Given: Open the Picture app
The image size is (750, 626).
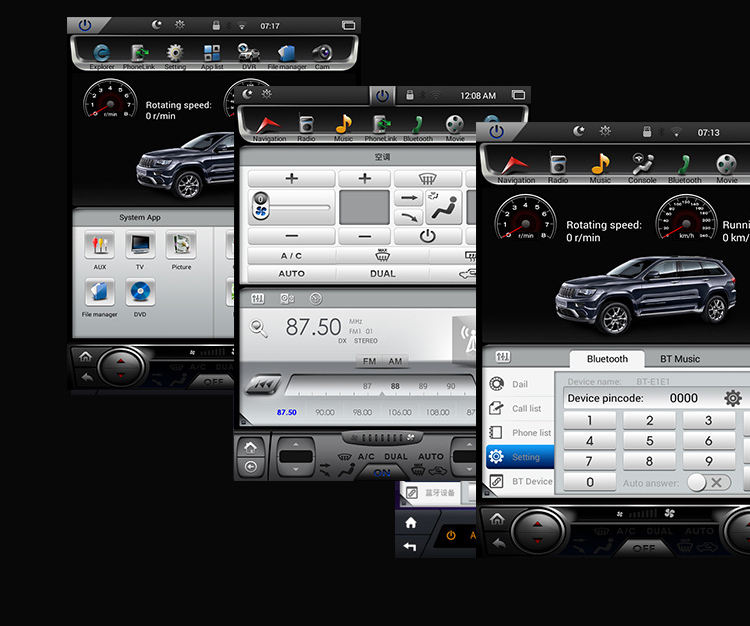Looking at the screenshot, I should tap(181, 247).
